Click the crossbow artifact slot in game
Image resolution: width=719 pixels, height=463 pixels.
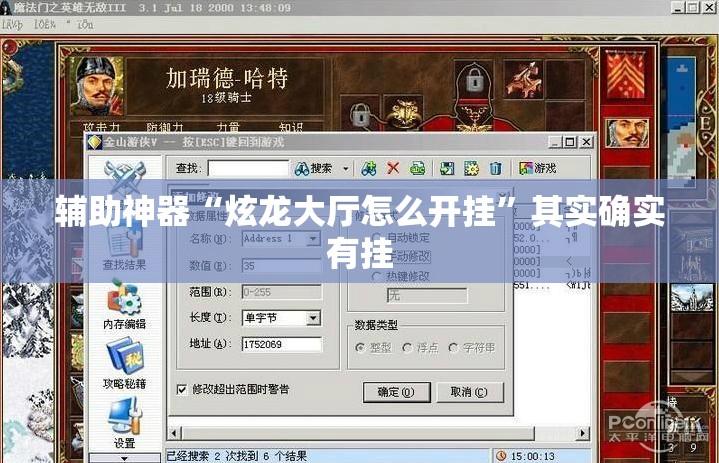tap(523, 80)
